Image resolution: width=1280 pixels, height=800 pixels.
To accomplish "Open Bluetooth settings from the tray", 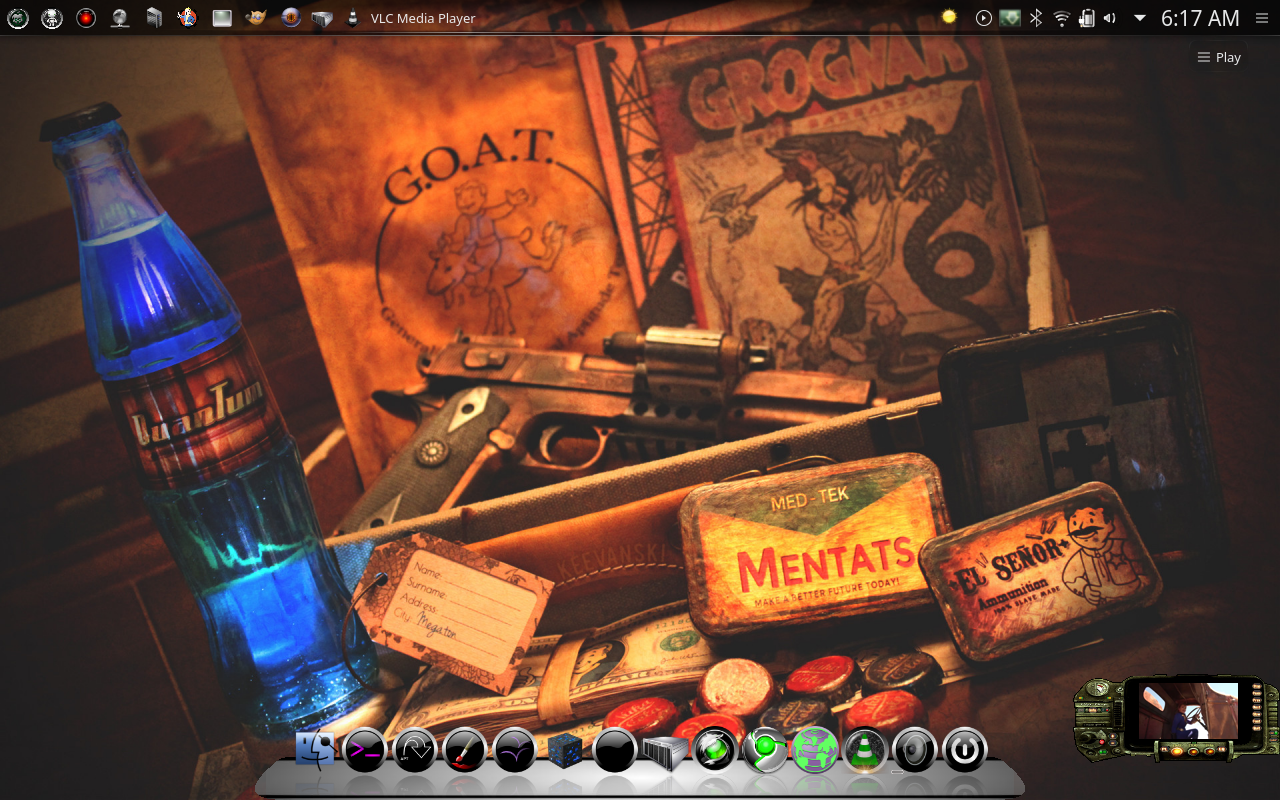I will [1037, 18].
